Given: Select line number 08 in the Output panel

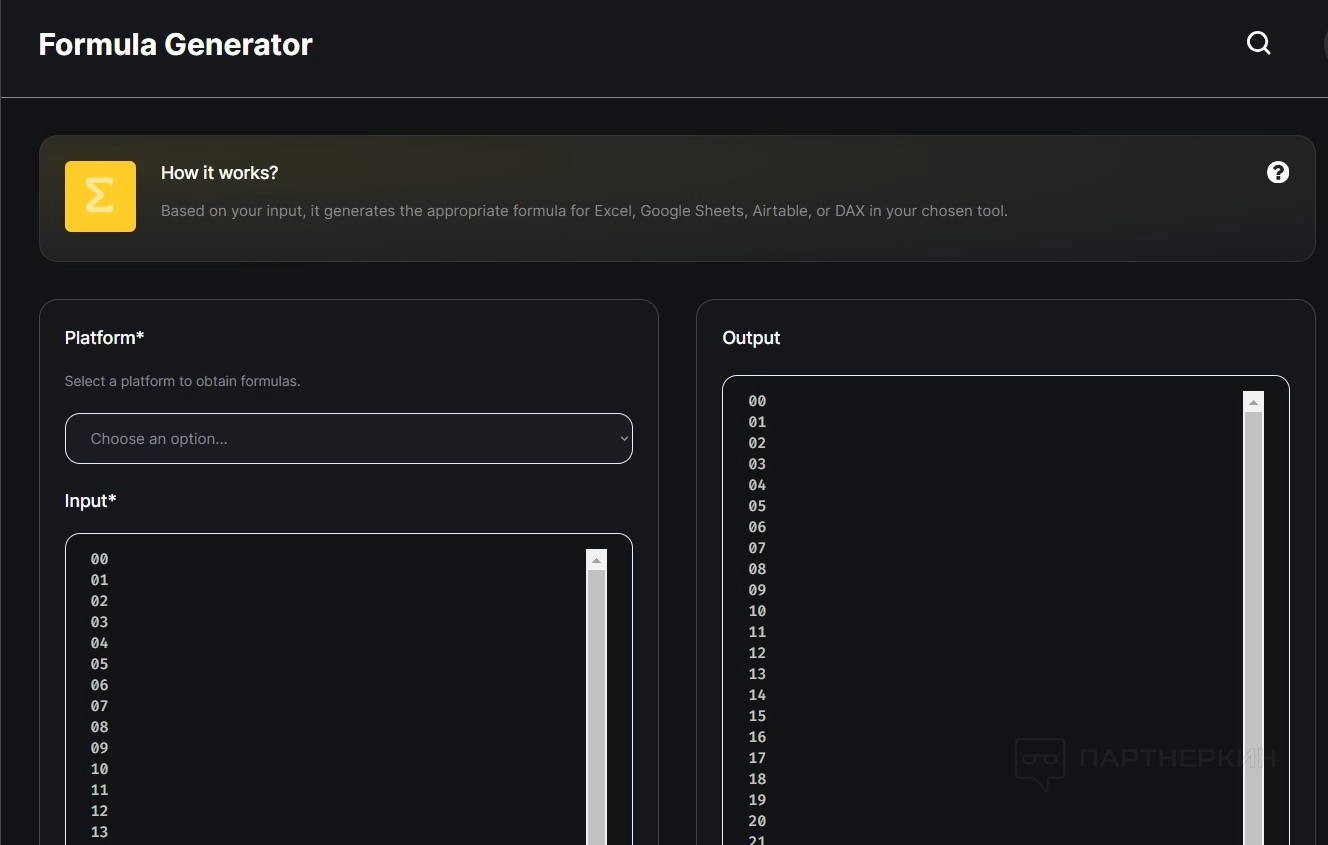Looking at the screenshot, I should [x=757, y=569].
